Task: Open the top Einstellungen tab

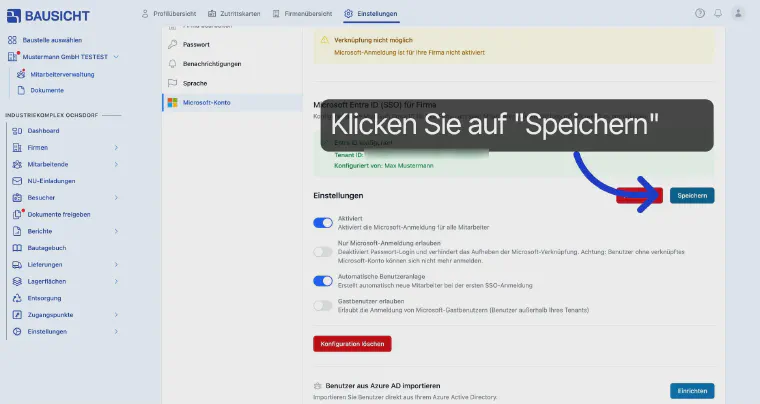Action: coord(371,14)
